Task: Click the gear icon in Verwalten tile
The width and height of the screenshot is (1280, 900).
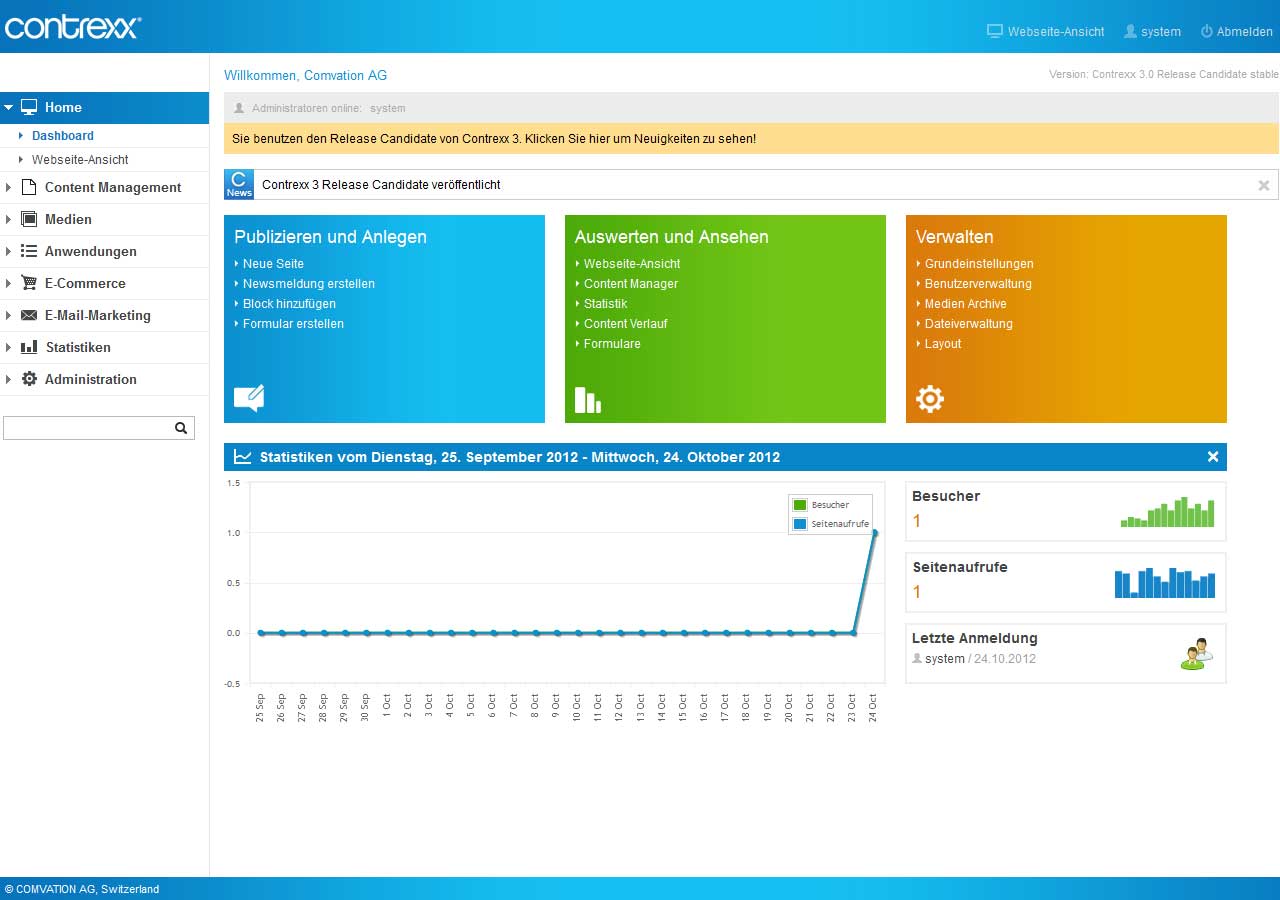Action: (x=930, y=399)
